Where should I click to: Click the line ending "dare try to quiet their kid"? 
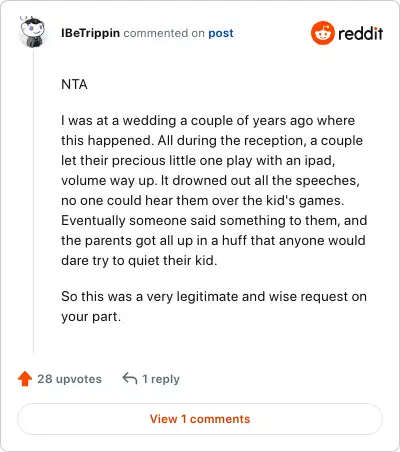(139, 260)
